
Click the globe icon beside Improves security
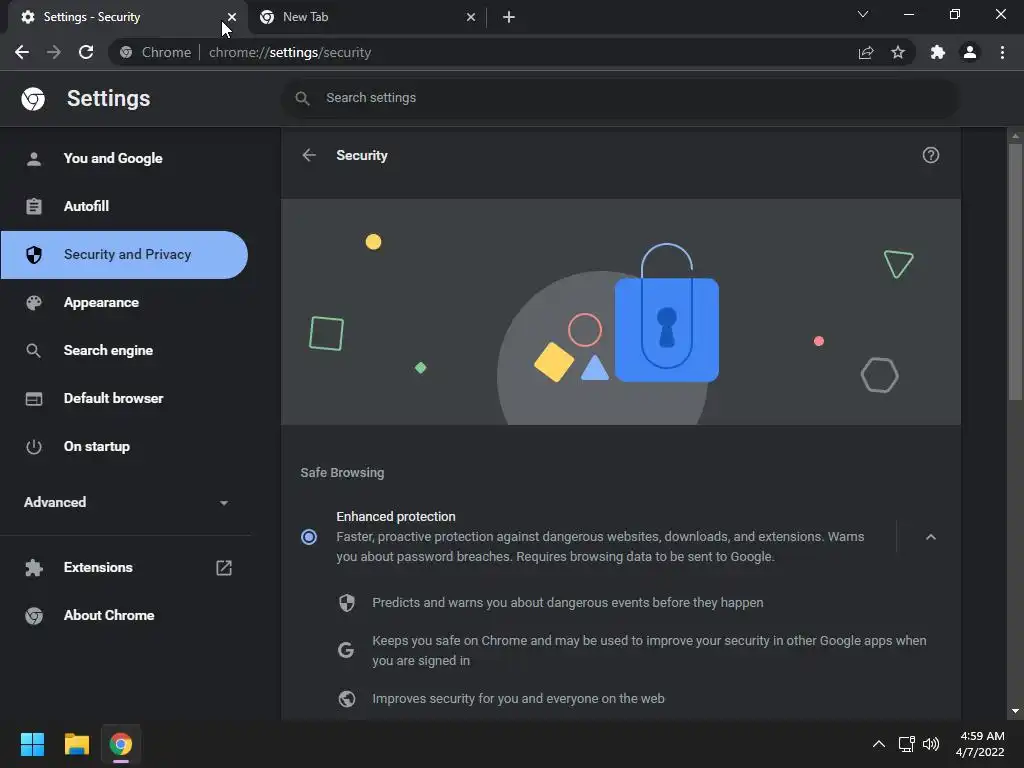coord(347,699)
